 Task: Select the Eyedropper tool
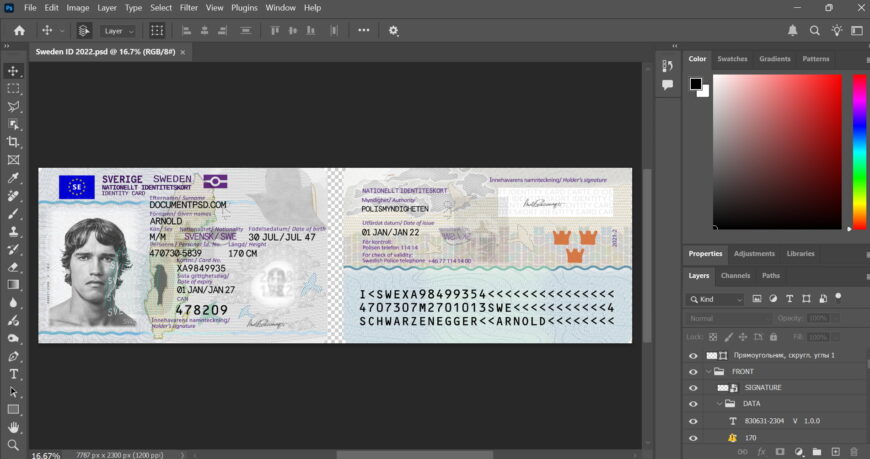click(x=13, y=178)
